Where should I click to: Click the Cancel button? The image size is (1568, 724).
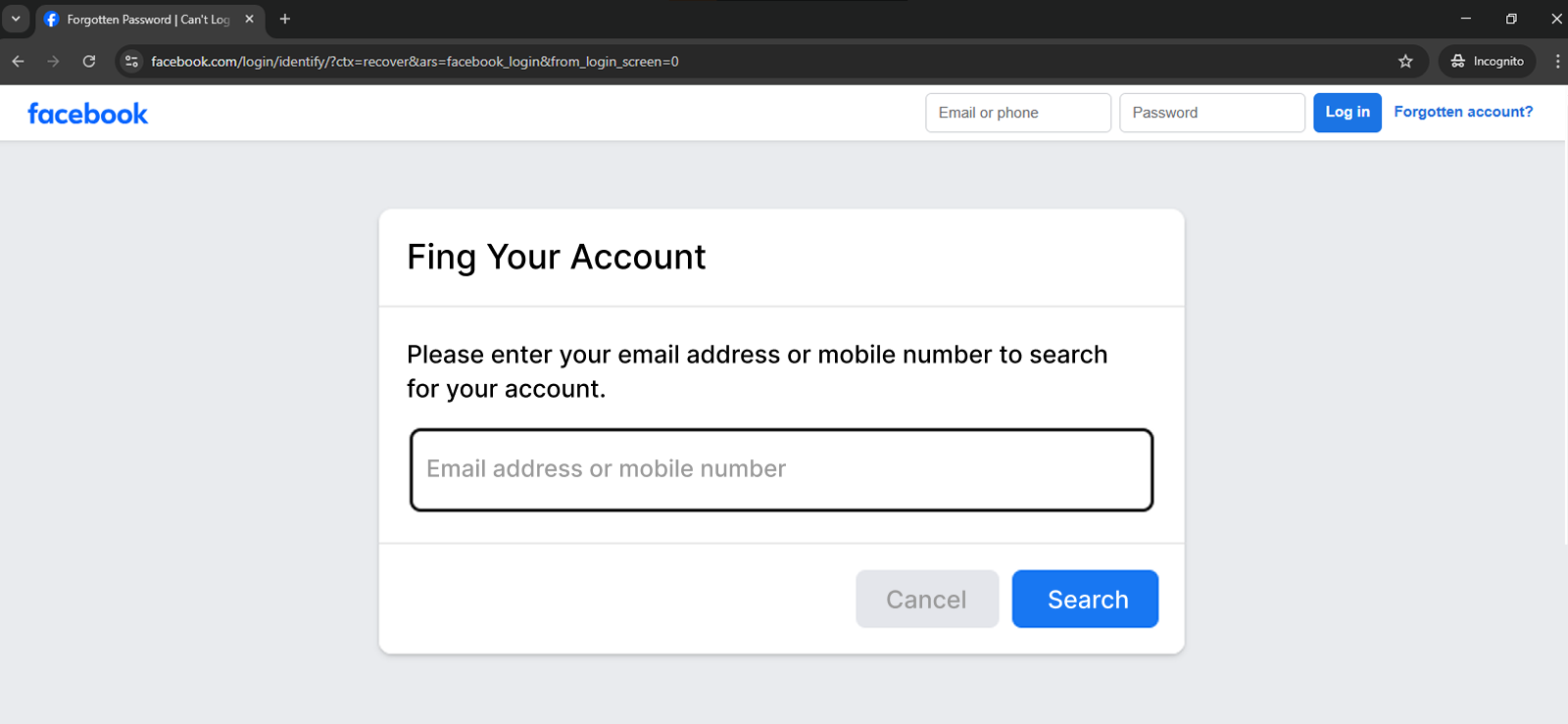pyautogui.click(x=927, y=599)
